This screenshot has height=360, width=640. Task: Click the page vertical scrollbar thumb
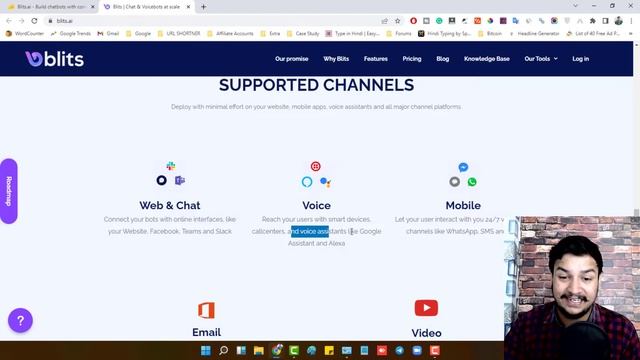click(x=636, y=213)
